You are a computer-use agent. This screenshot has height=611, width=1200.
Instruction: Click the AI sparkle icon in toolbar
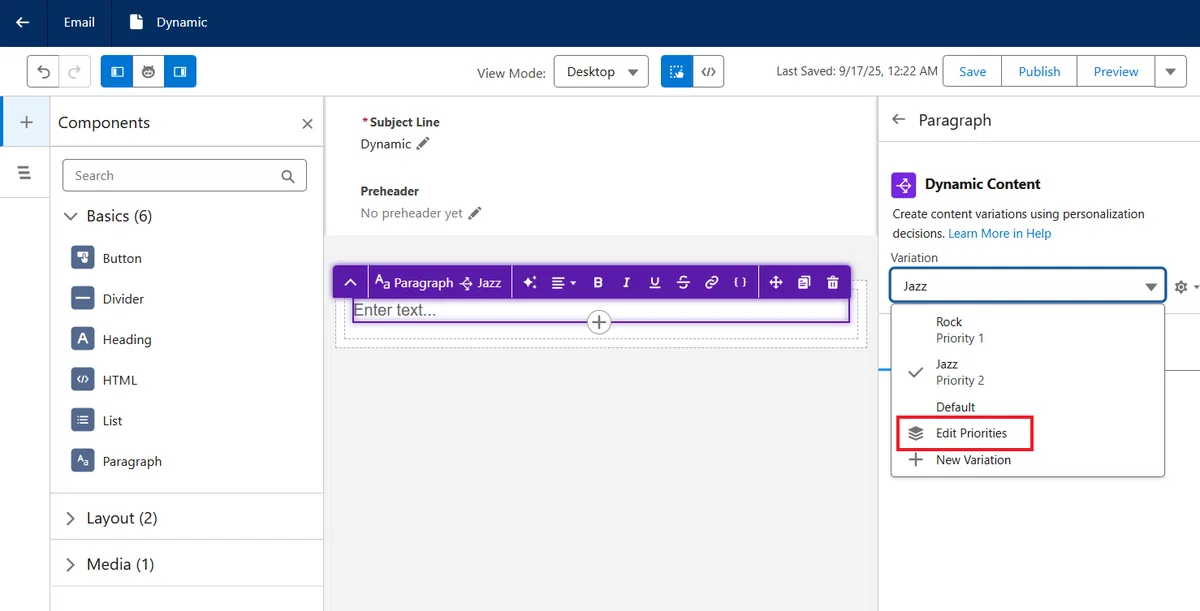point(530,283)
